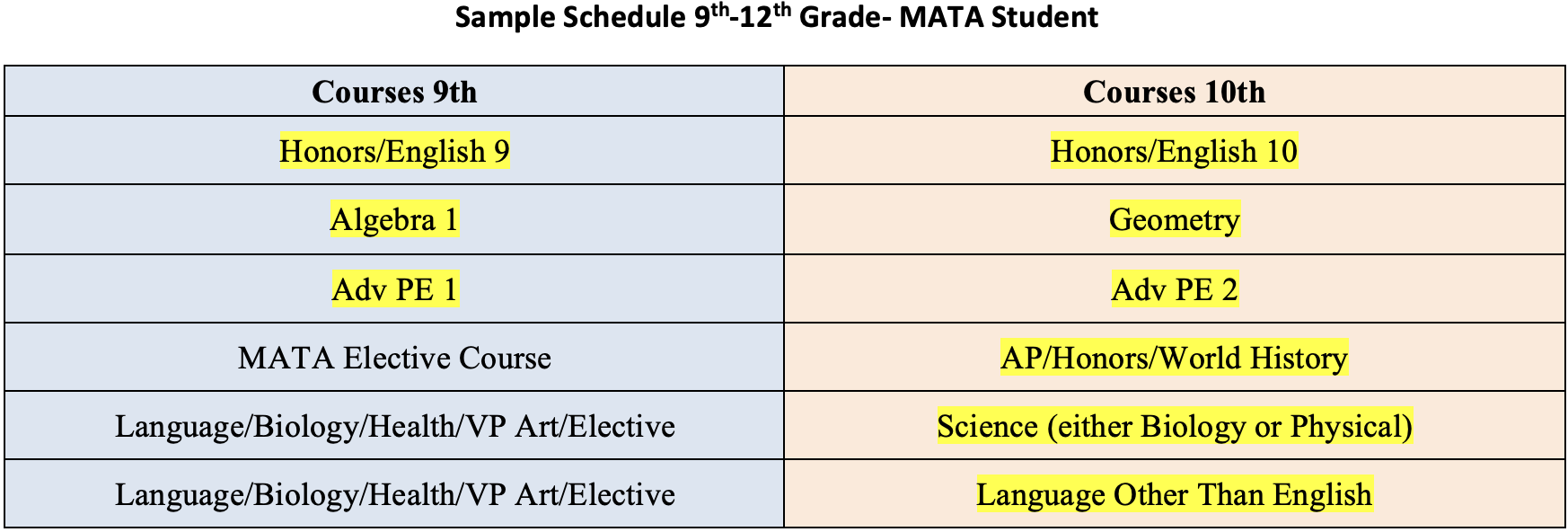Image resolution: width=1568 pixels, height=532 pixels.
Task: Click the Adv PE 2 cell
Action: coord(1174,289)
